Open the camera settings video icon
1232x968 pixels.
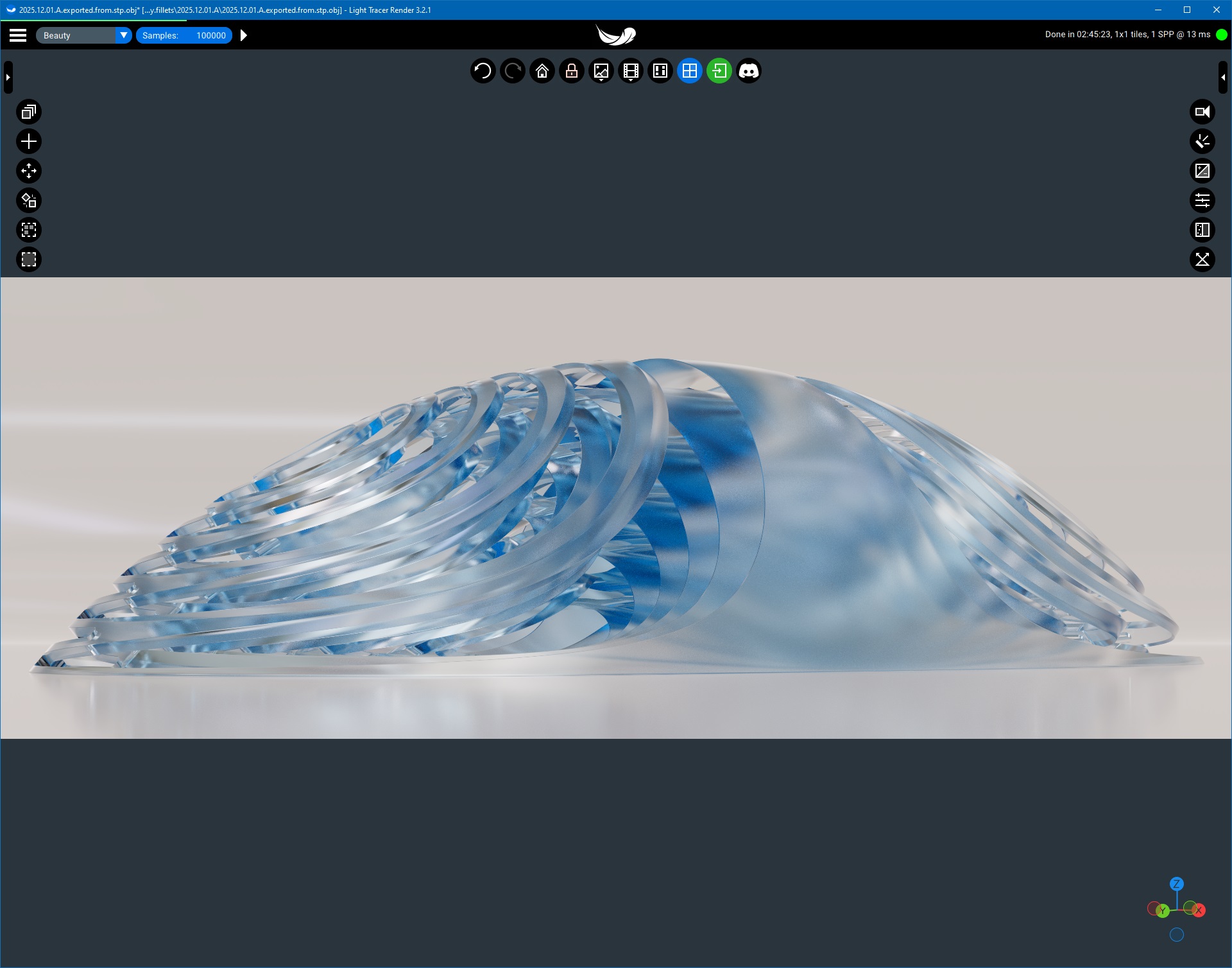click(x=1202, y=112)
